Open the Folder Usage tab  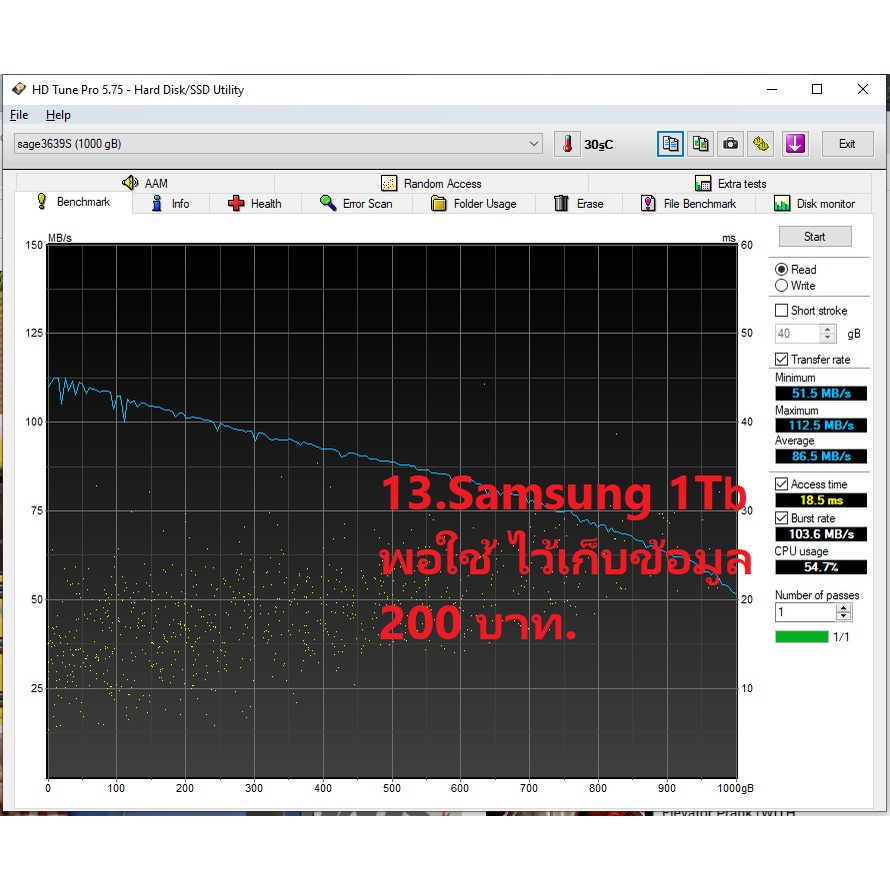(474, 204)
